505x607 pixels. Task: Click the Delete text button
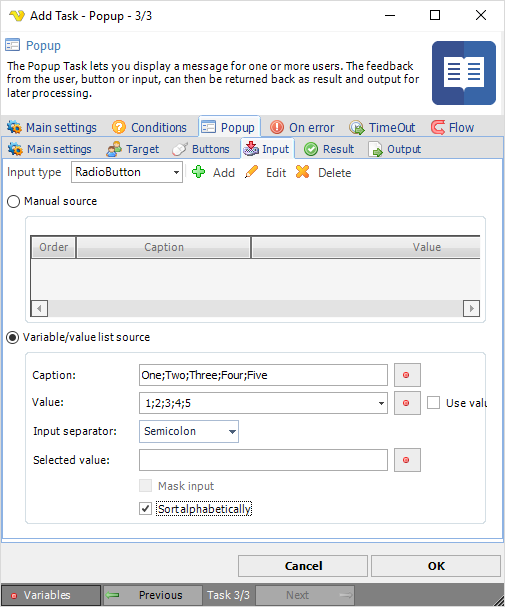point(335,173)
